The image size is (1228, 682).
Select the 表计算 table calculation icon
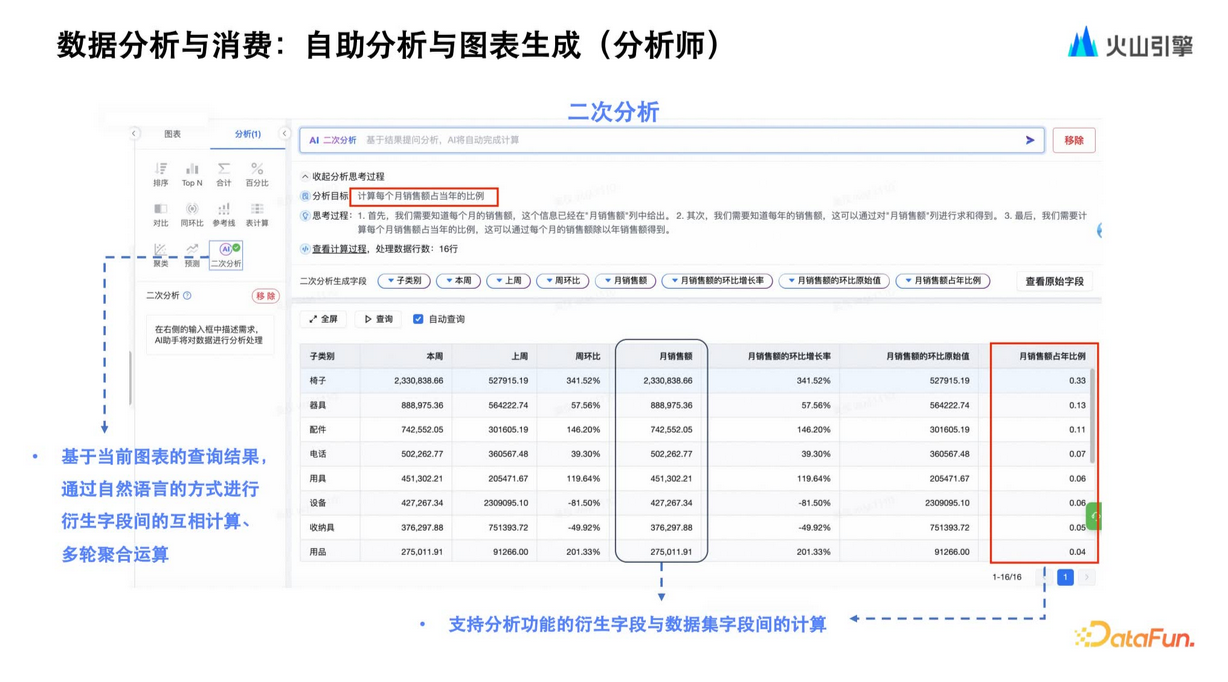(257, 215)
